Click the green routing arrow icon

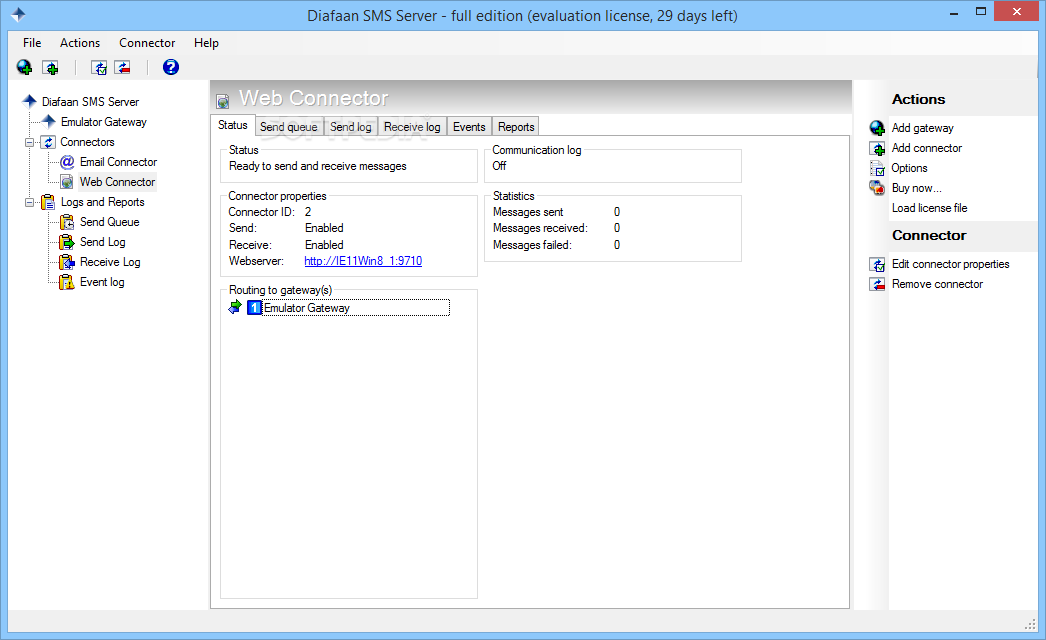point(235,307)
